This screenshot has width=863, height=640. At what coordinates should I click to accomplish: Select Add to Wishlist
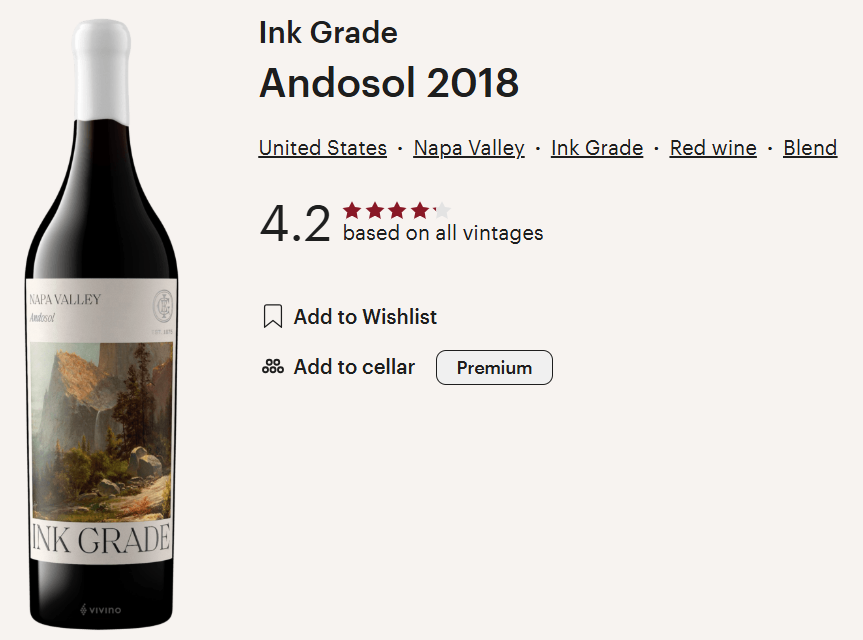365,316
